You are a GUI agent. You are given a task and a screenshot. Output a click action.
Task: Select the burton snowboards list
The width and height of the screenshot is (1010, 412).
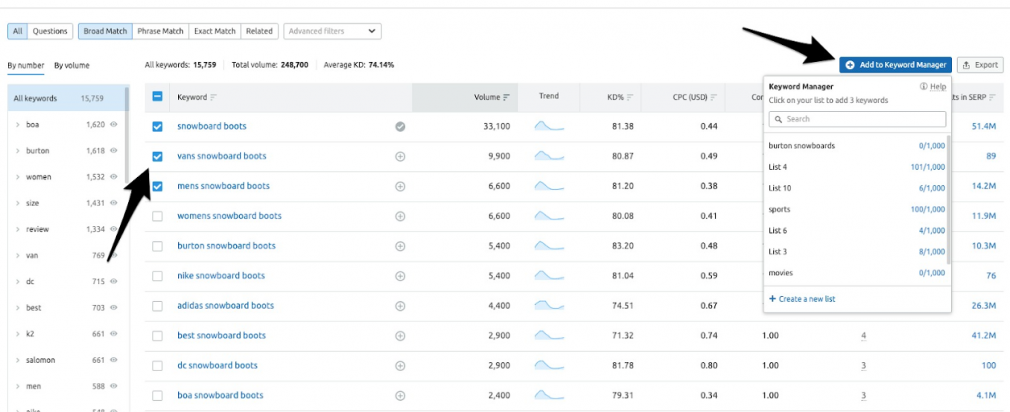[x=857, y=146]
